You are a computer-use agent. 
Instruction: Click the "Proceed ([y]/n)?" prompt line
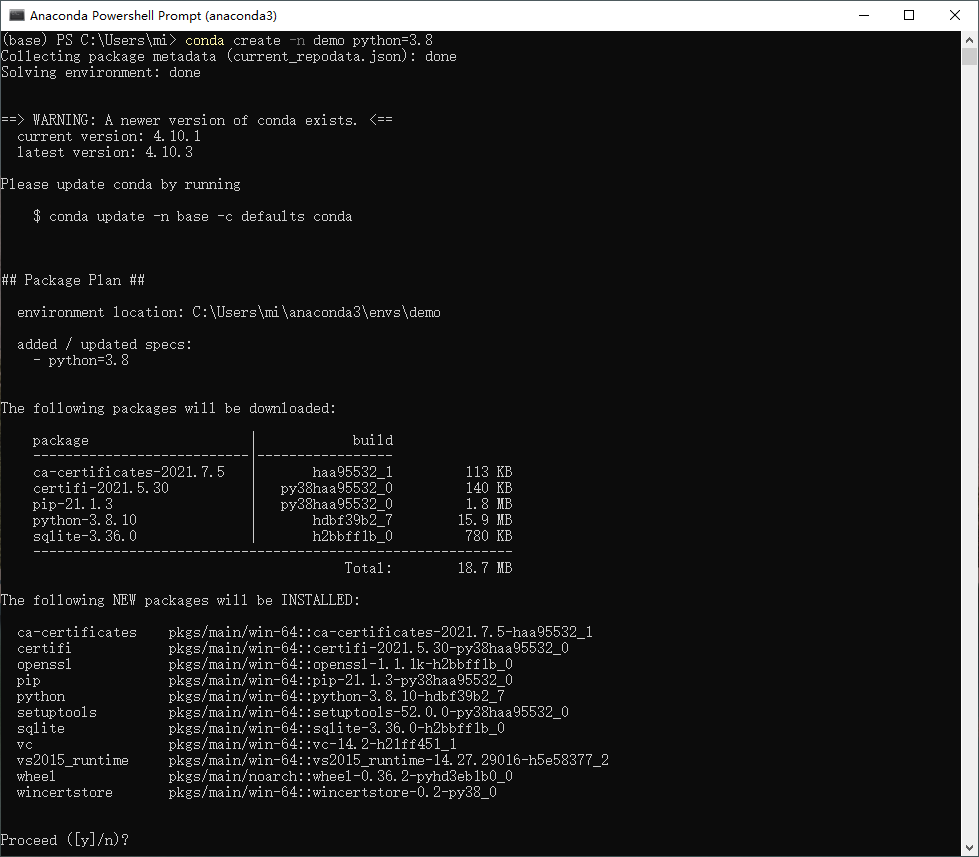(65, 840)
